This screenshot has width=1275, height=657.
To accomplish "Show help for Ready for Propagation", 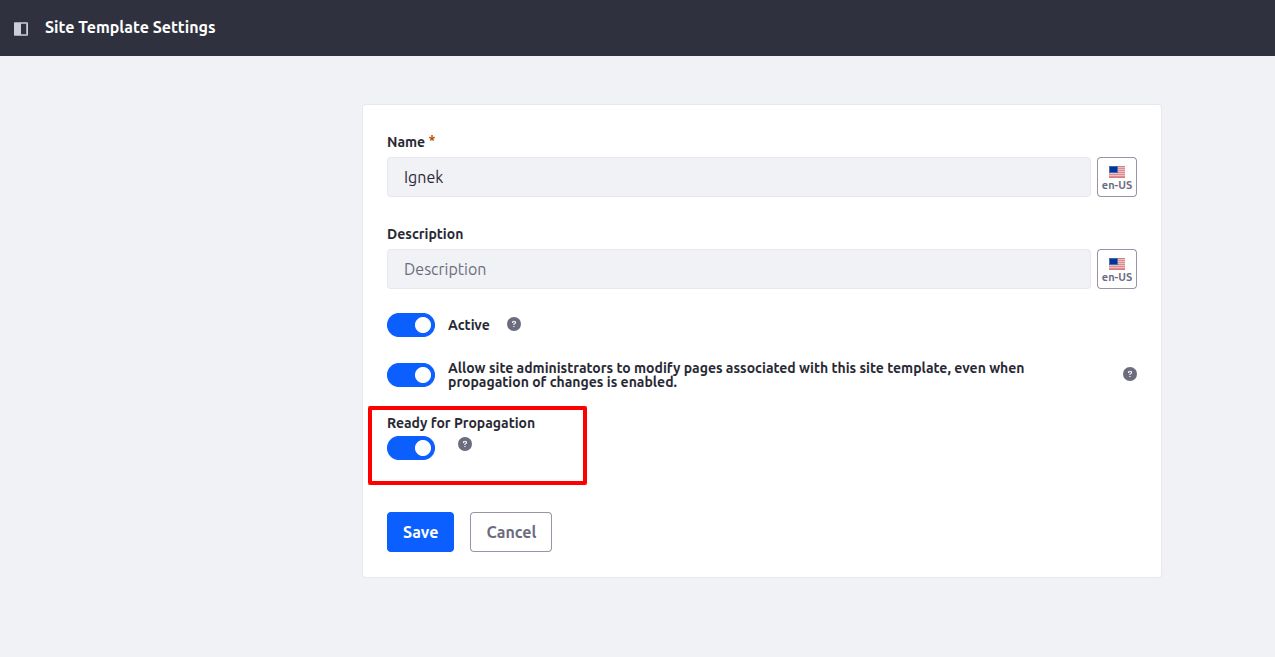I will (465, 444).
